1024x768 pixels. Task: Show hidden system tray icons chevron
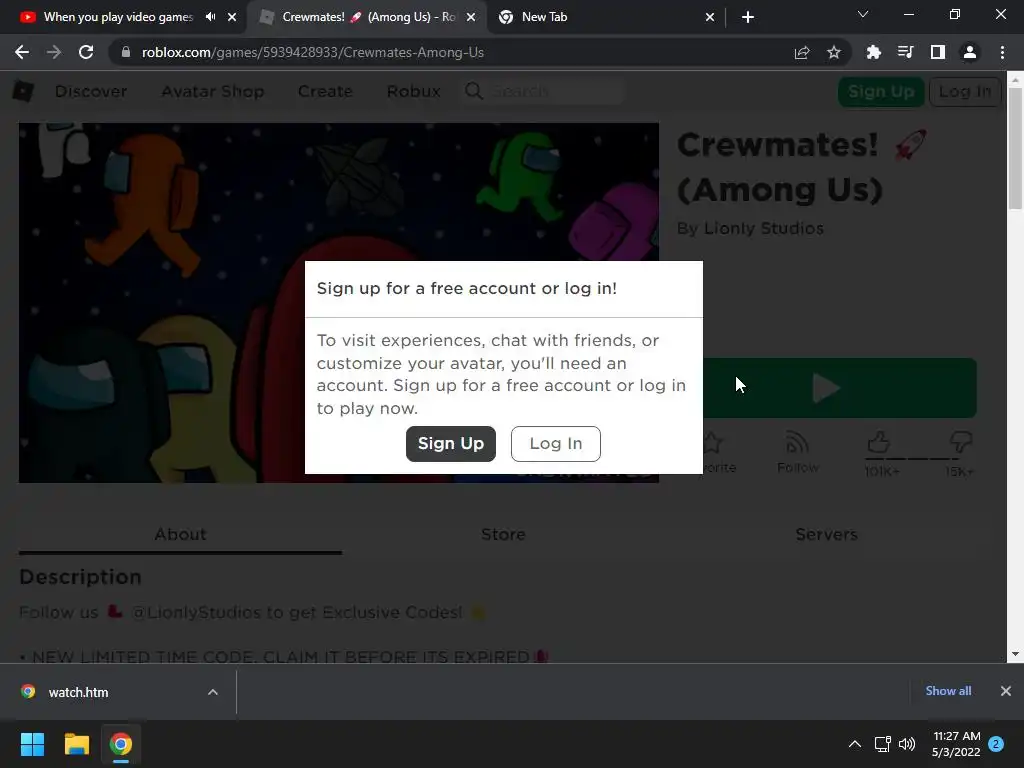pos(854,744)
